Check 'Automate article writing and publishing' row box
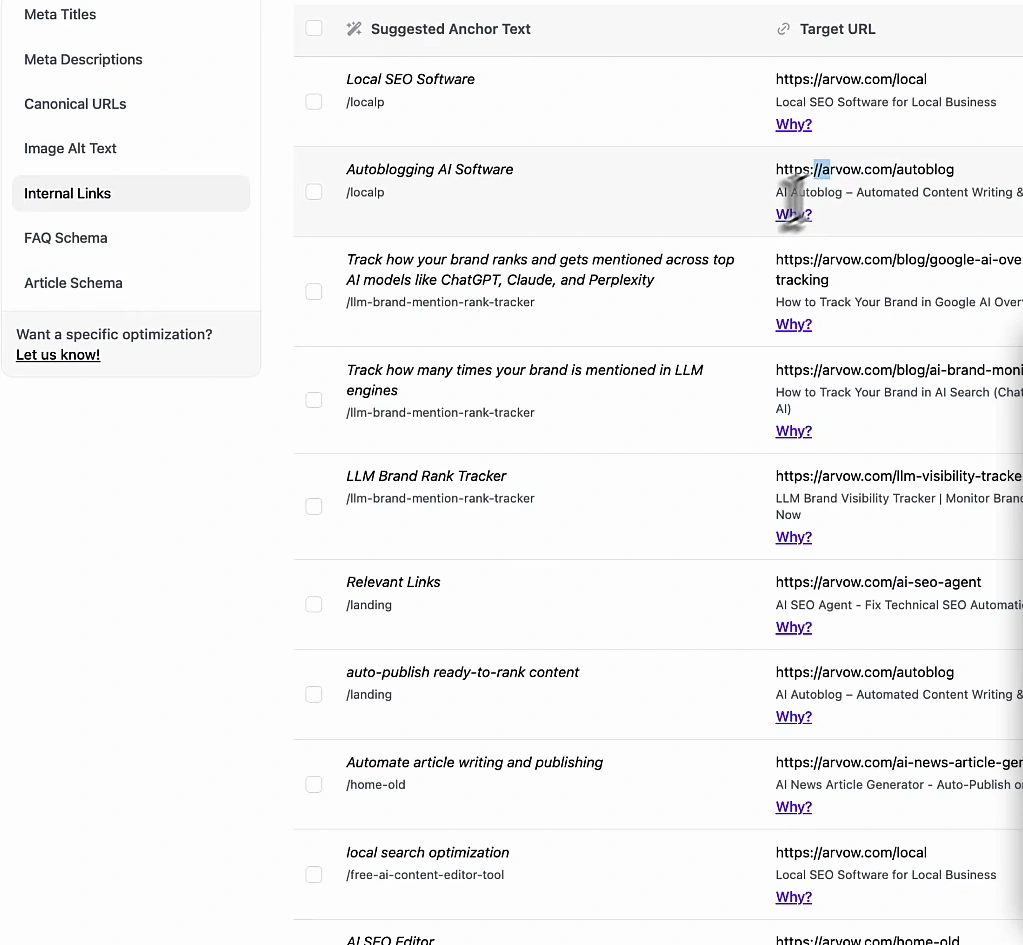 point(314,784)
